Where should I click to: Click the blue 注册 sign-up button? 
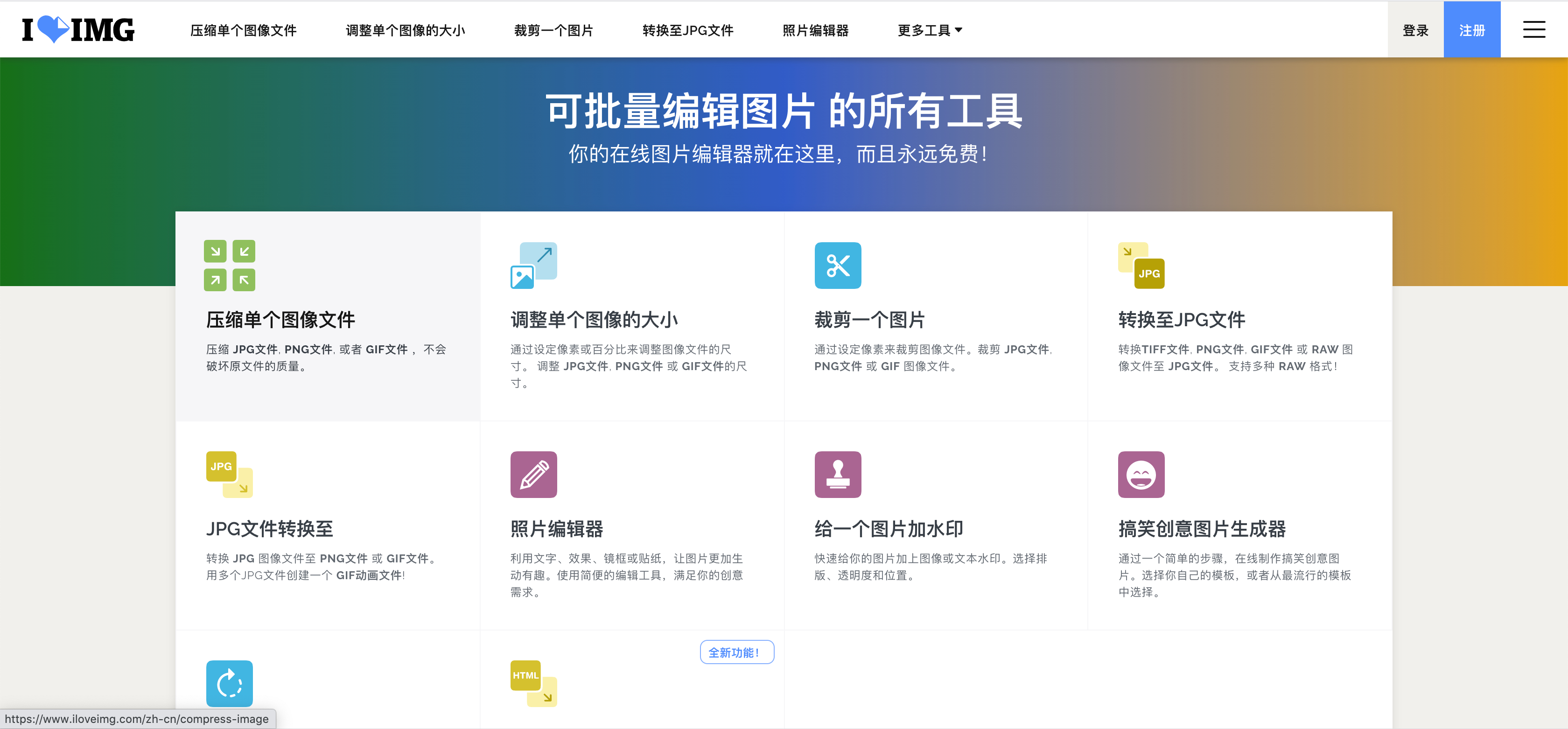(1471, 30)
